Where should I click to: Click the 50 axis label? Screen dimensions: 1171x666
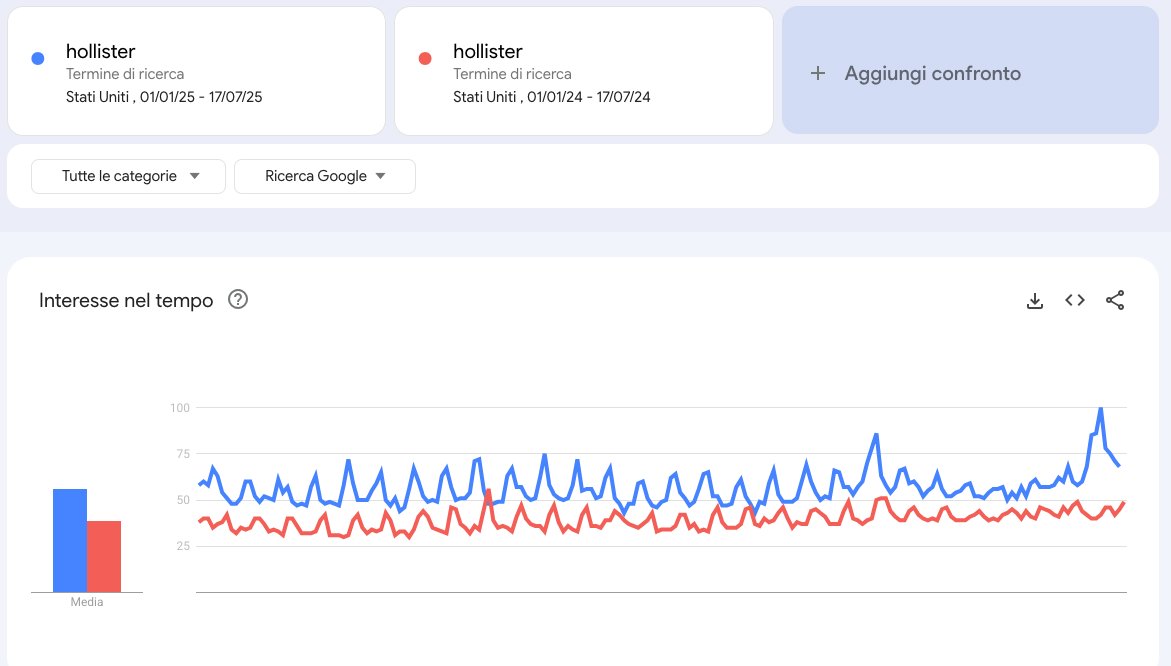[x=183, y=500]
